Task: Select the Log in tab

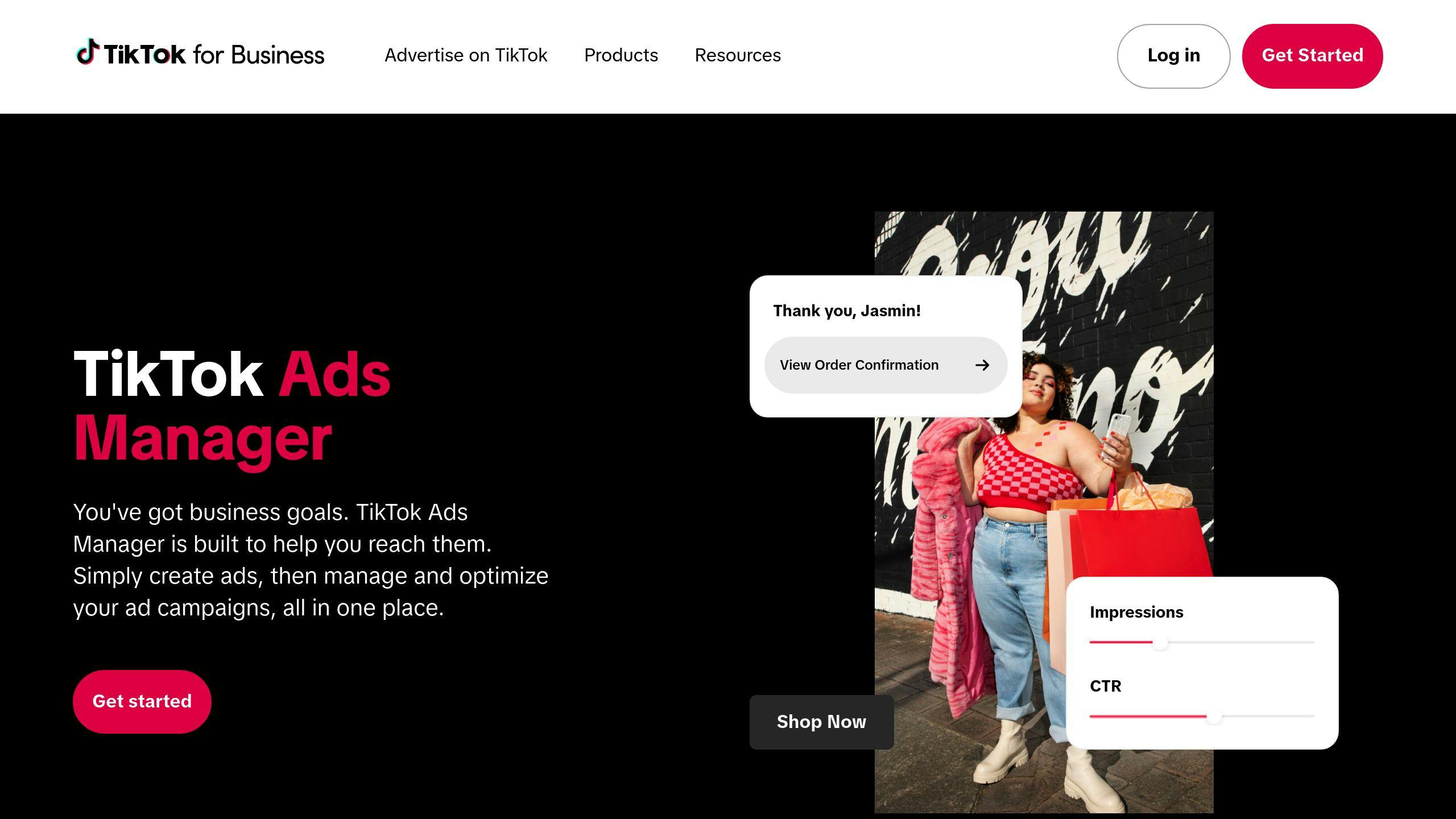Action: 1173,55
